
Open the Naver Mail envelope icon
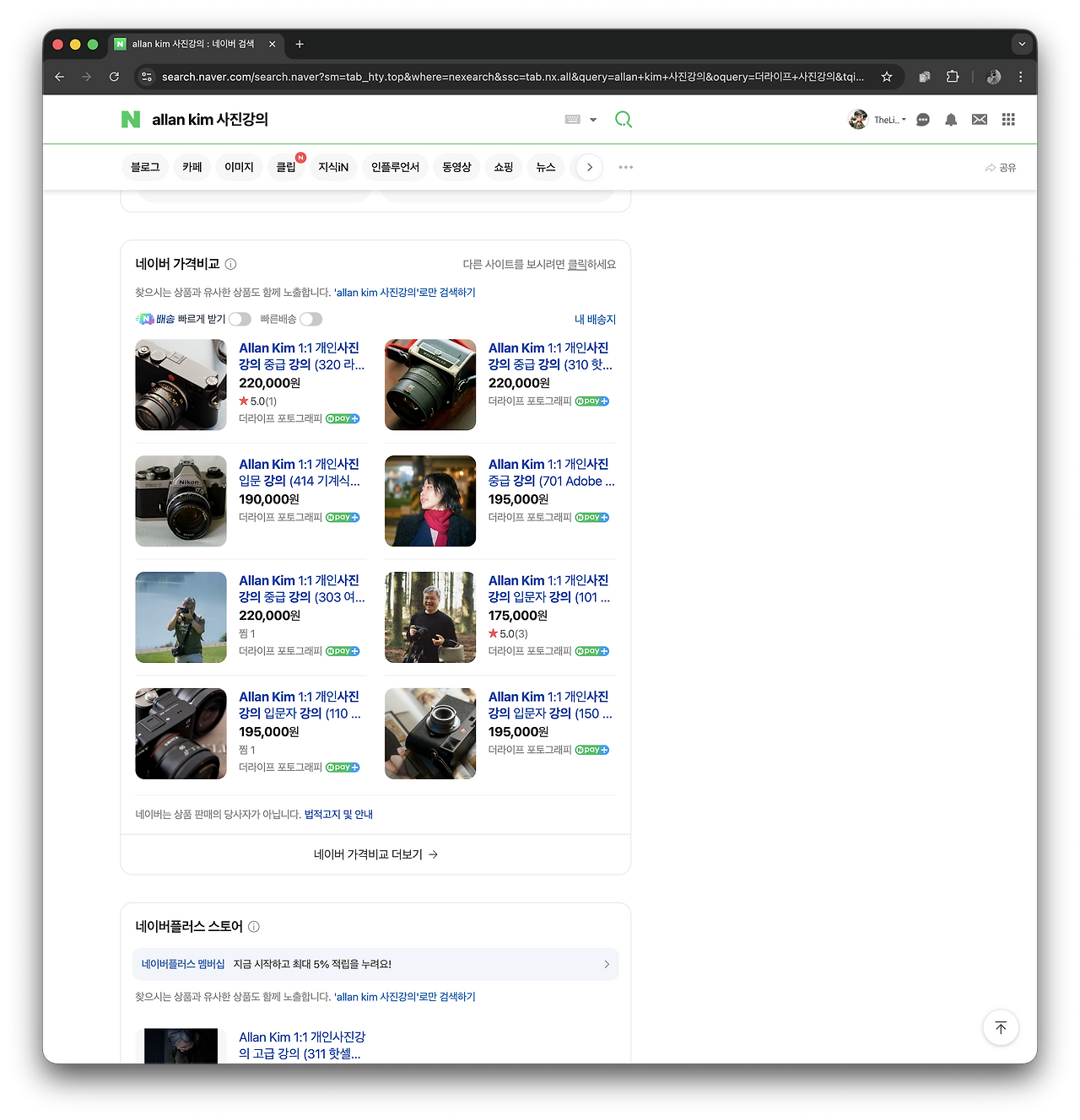tap(980, 120)
